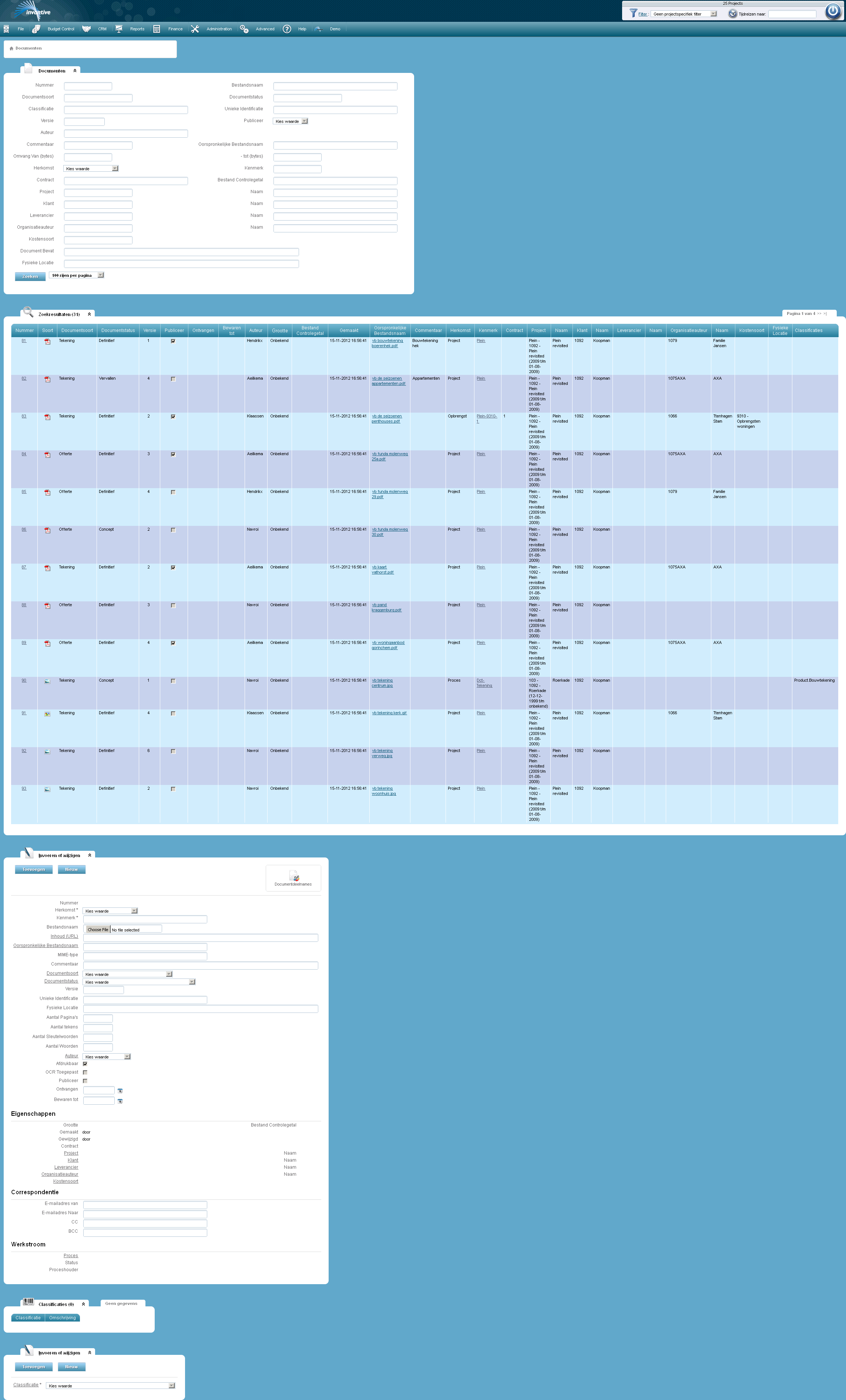The height and width of the screenshot is (1400, 846).
Task: Enable the Publiceer checkbox in the entry form
Action: click(85, 1081)
